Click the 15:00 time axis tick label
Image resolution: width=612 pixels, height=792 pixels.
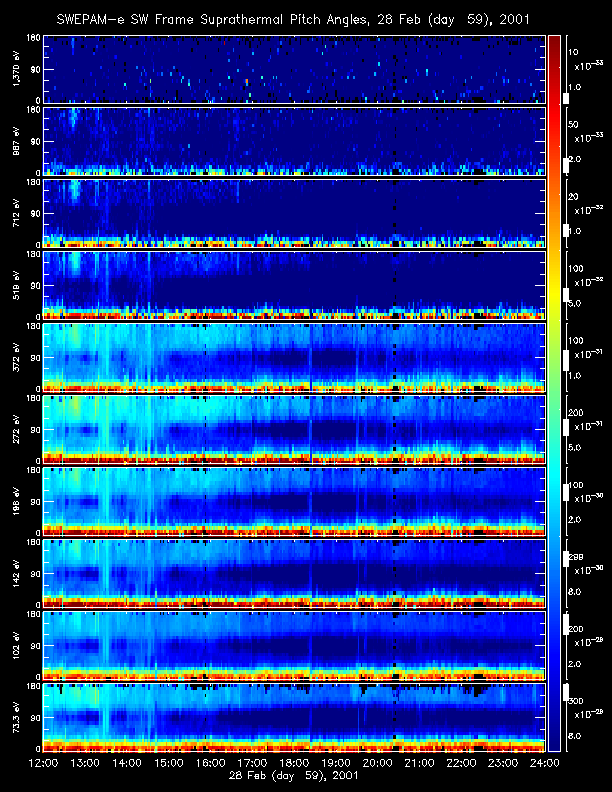(x=168, y=764)
